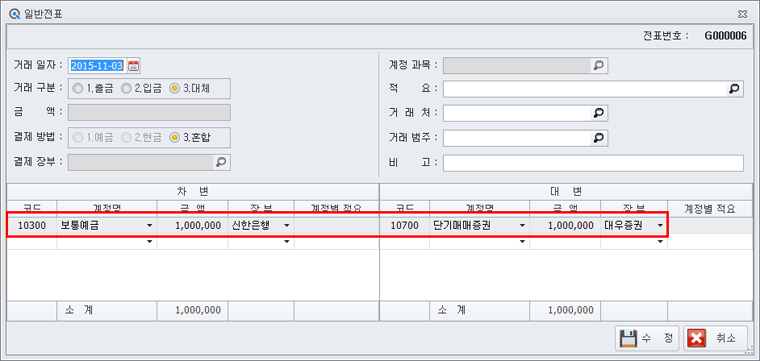The width and height of the screenshot is (760, 361).
Task: Click the search icon in 계정 과목 field
Action: pos(599,65)
